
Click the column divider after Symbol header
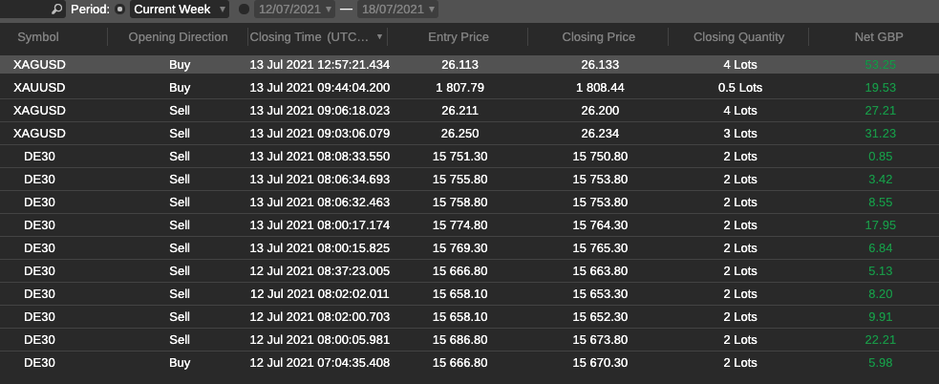[x=108, y=37]
